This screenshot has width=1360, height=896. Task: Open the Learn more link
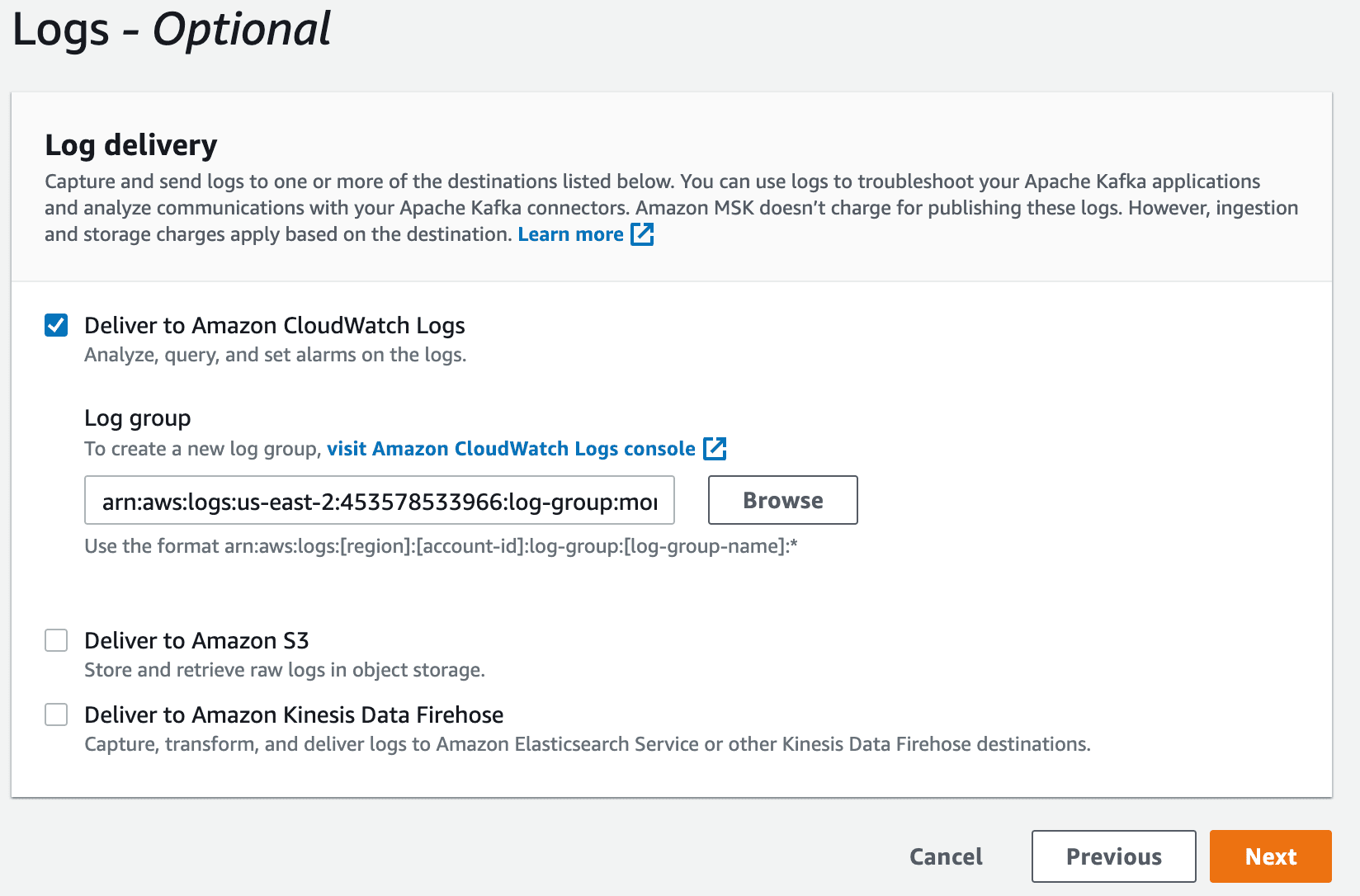(x=570, y=234)
